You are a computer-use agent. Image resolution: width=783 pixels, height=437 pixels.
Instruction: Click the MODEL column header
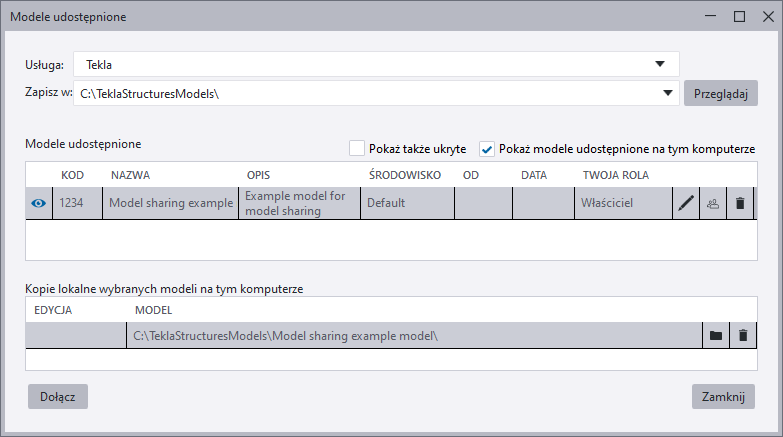click(153, 310)
